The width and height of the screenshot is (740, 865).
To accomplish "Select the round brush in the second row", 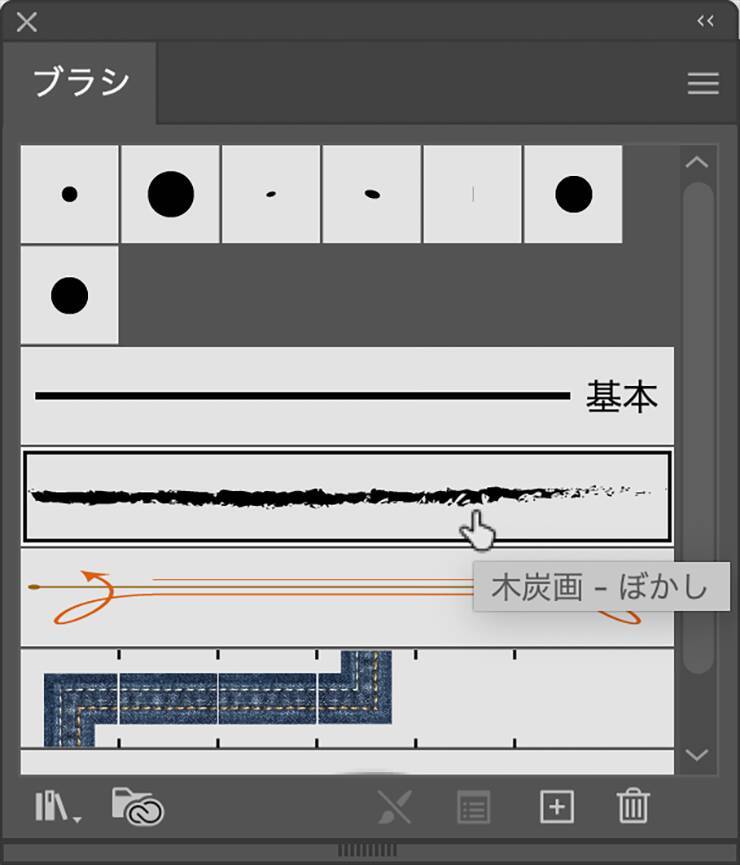I will pyautogui.click(x=70, y=295).
